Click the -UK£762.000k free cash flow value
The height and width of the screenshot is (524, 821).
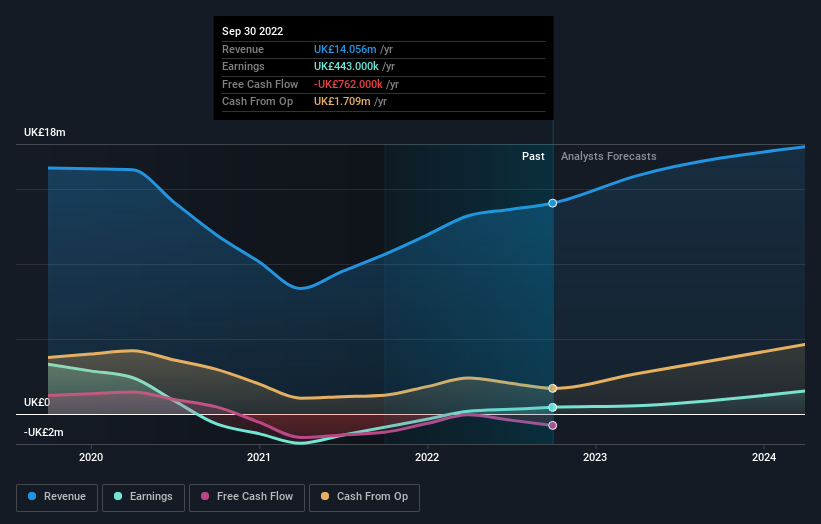(348, 84)
